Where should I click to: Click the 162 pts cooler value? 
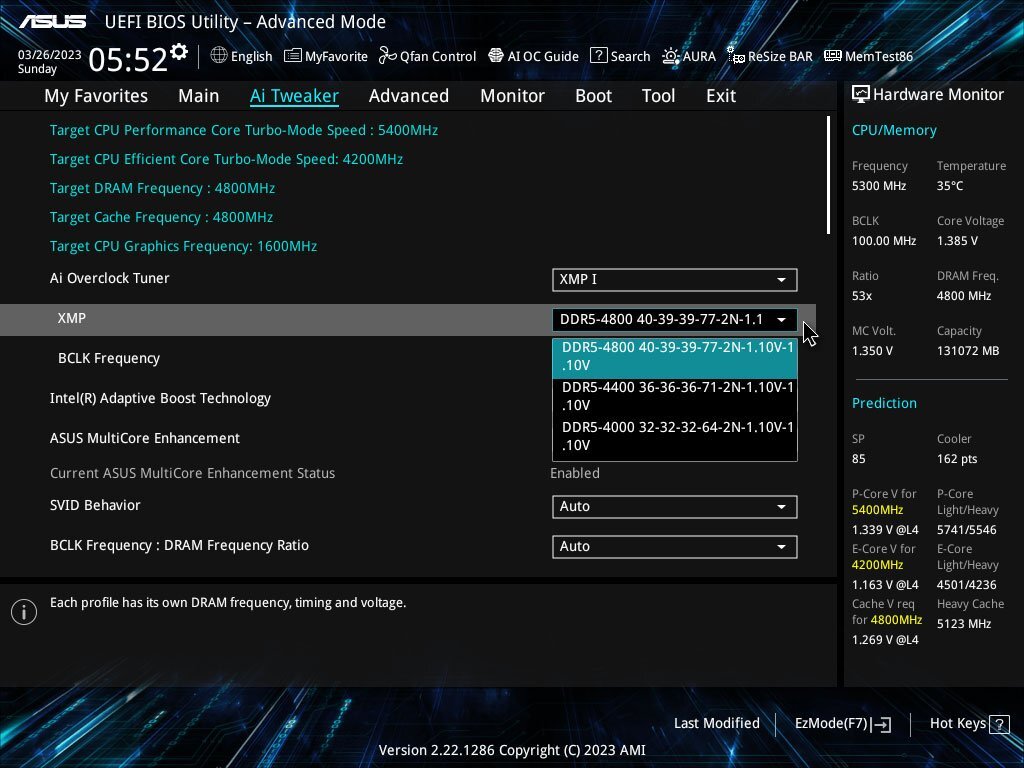(957, 459)
